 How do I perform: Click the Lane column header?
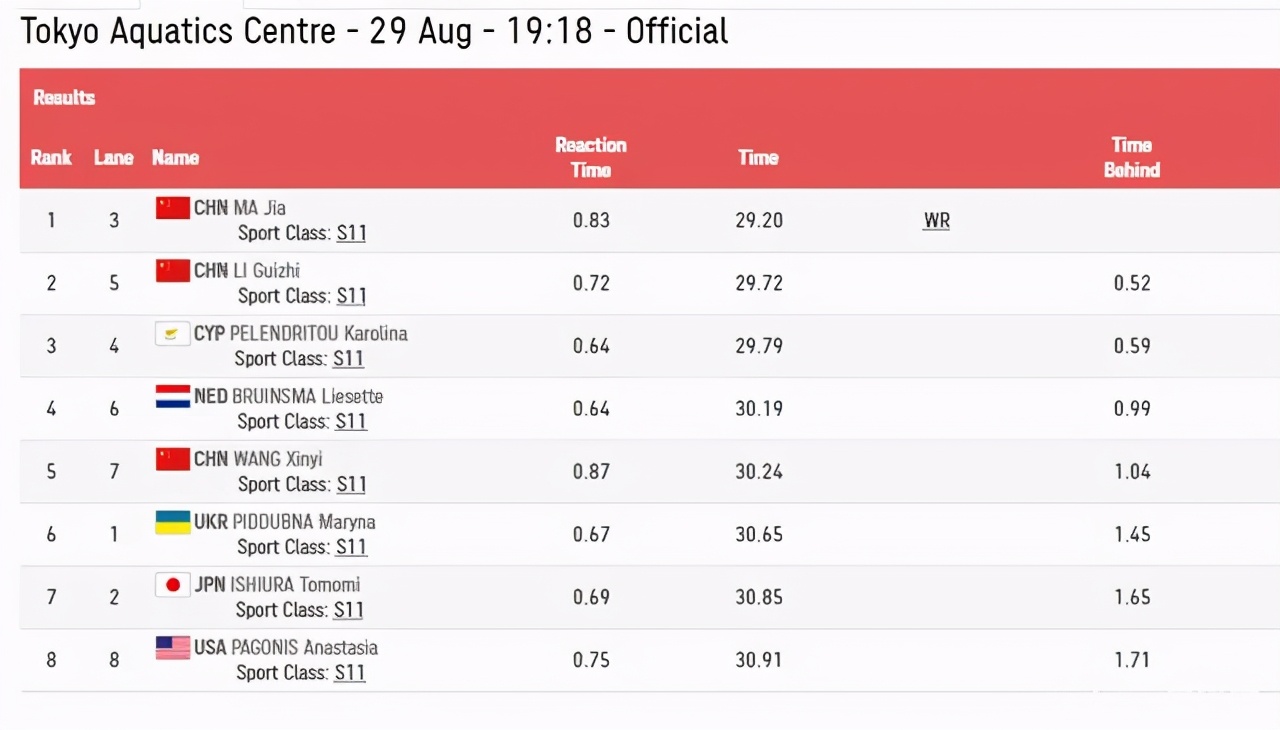113,158
